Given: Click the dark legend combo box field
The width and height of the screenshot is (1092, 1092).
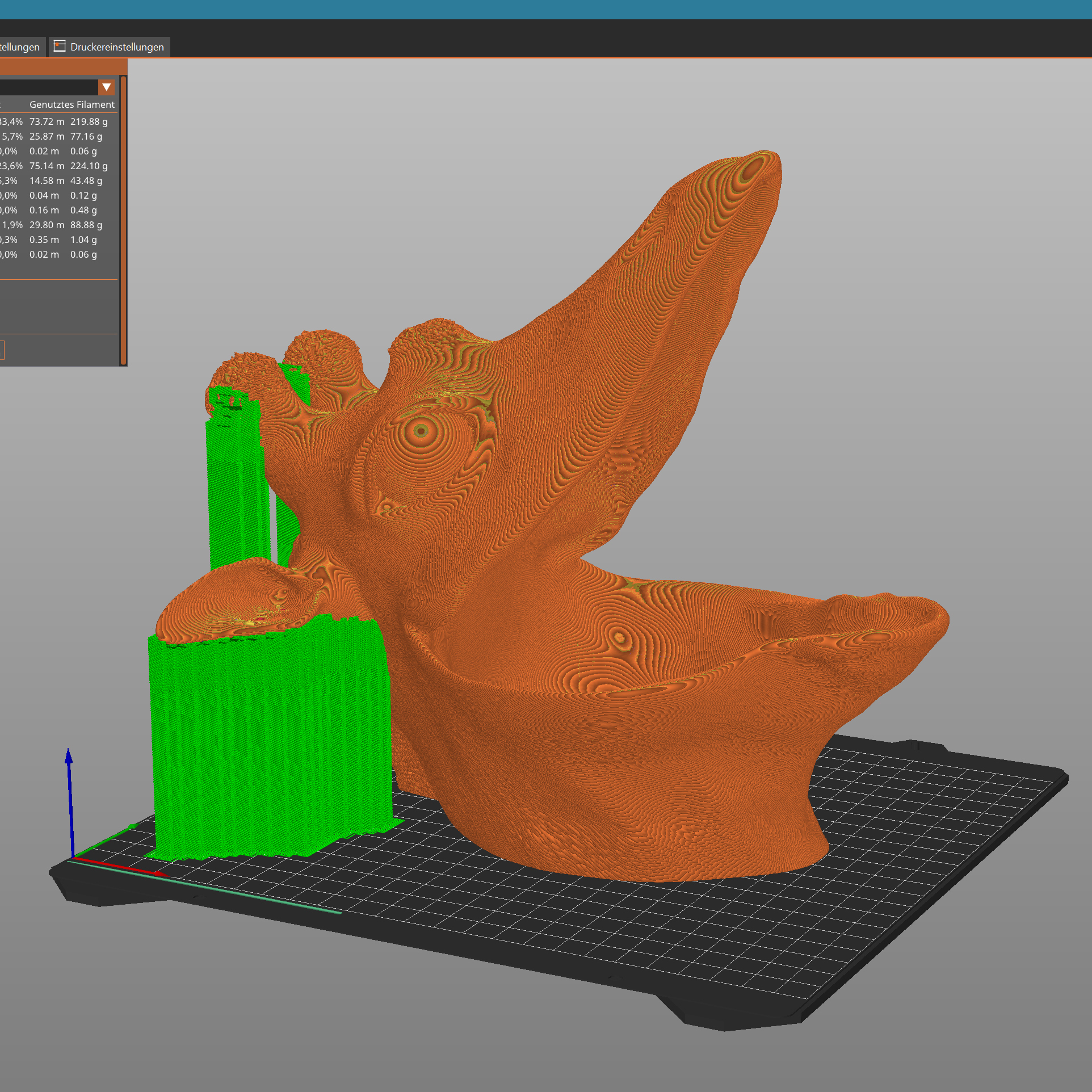Looking at the screenshot, I should (48, 87).
